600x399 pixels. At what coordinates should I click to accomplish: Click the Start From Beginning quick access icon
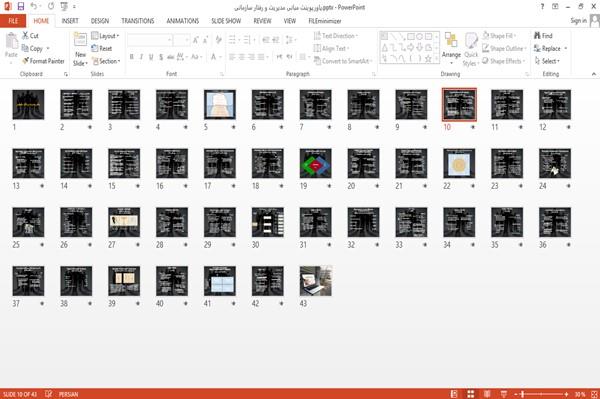coord(64,7)
